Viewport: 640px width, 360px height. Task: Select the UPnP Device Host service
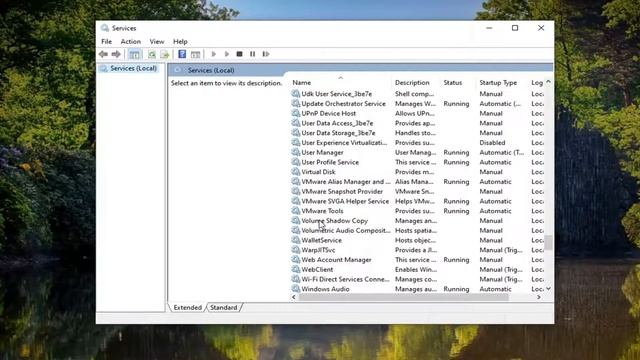click(x=417, y=113)
